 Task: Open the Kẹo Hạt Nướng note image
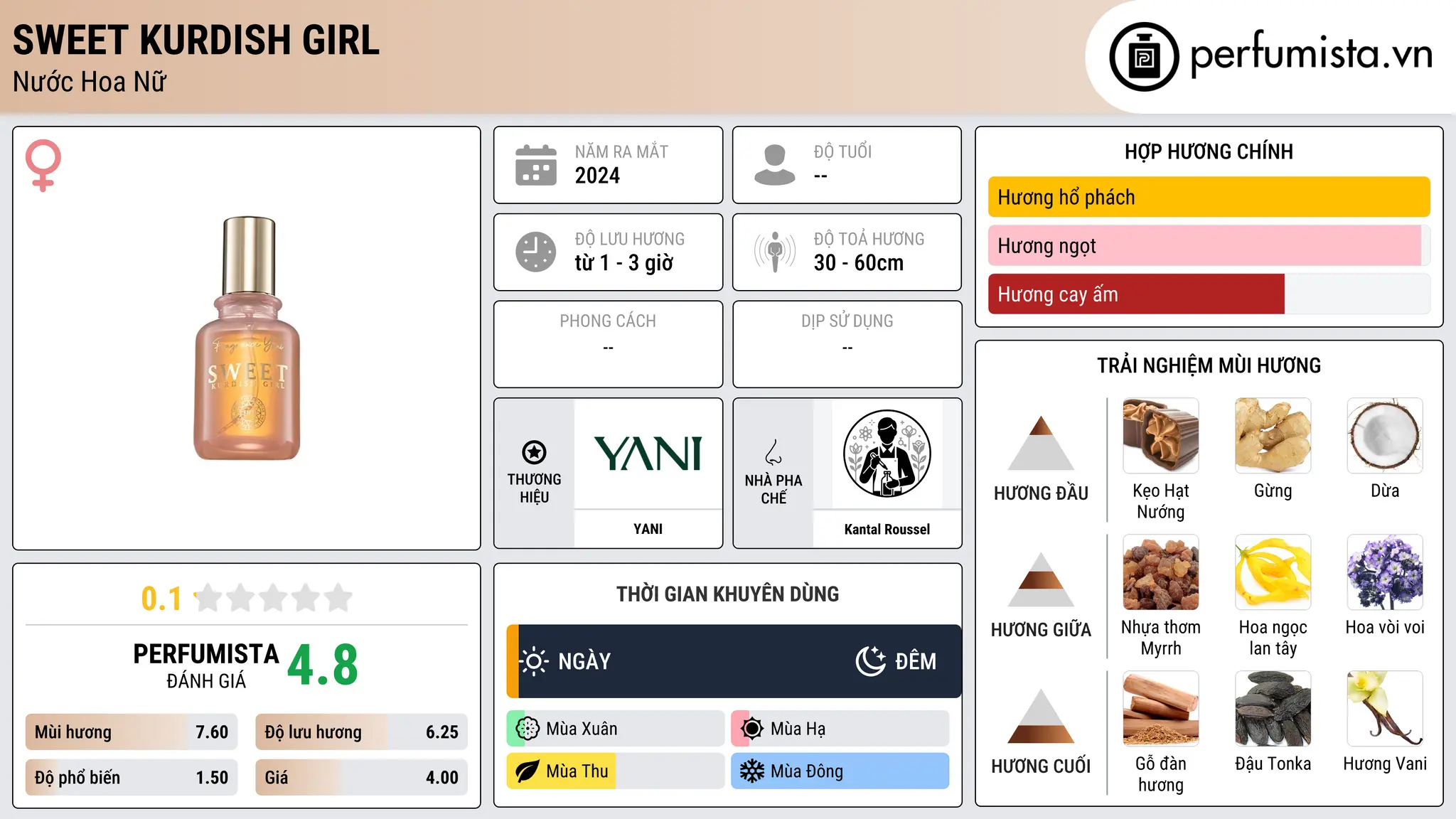1160,436
